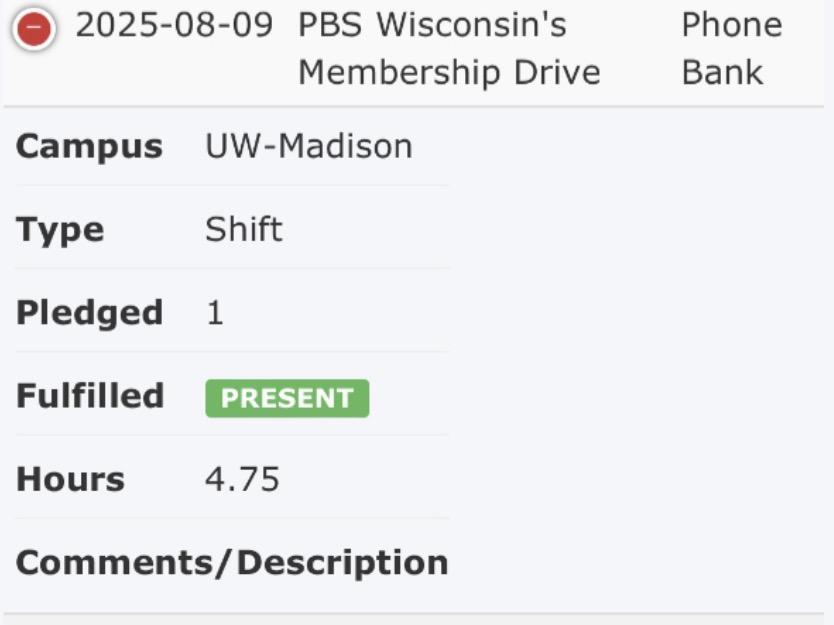Collapse the expanded row with red minus icon
The image size is (834, 625).
pyautogui.click(x=34, y=30)
